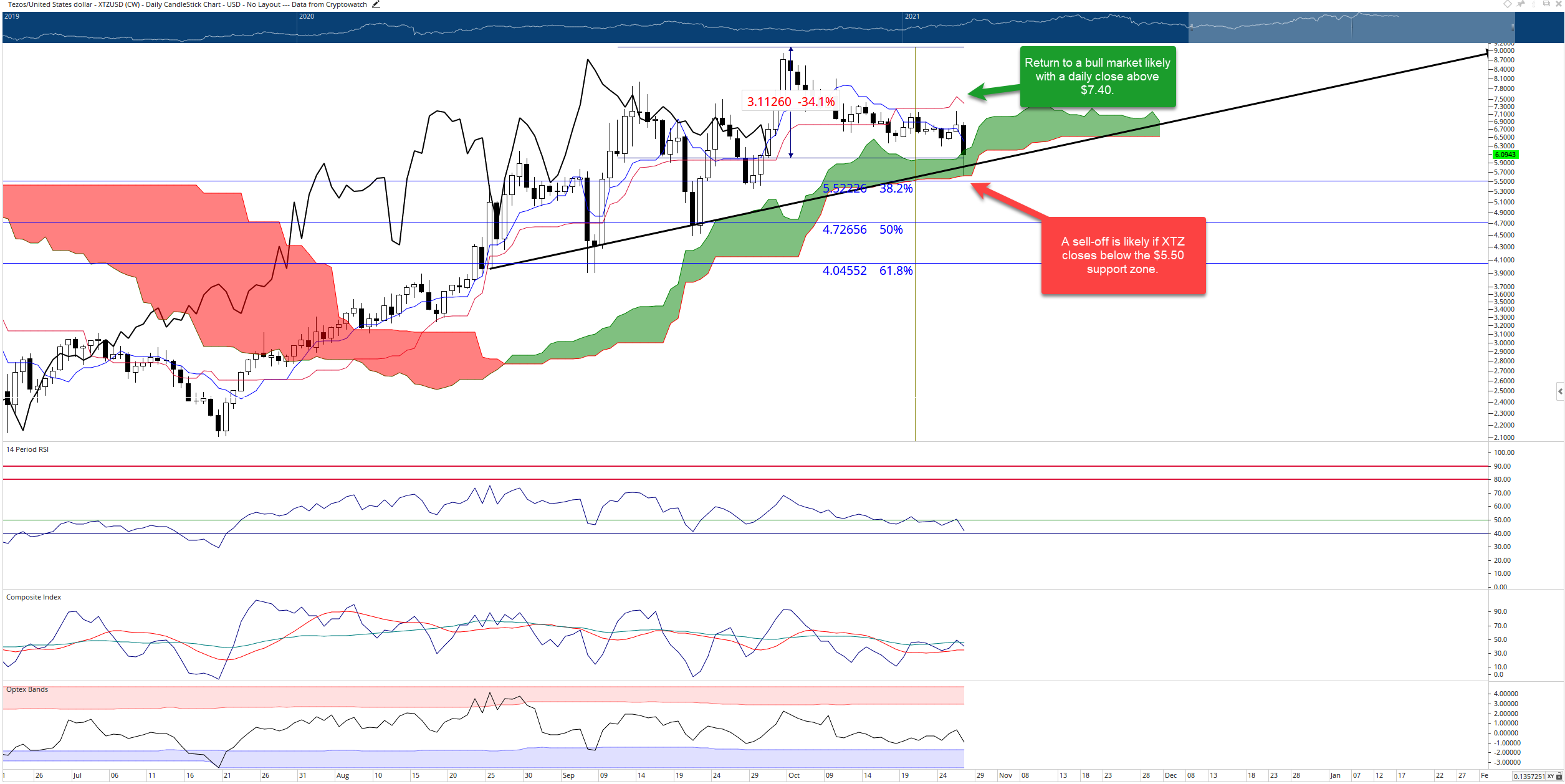Click the diamond icon in top-right toolbar

1508,4
